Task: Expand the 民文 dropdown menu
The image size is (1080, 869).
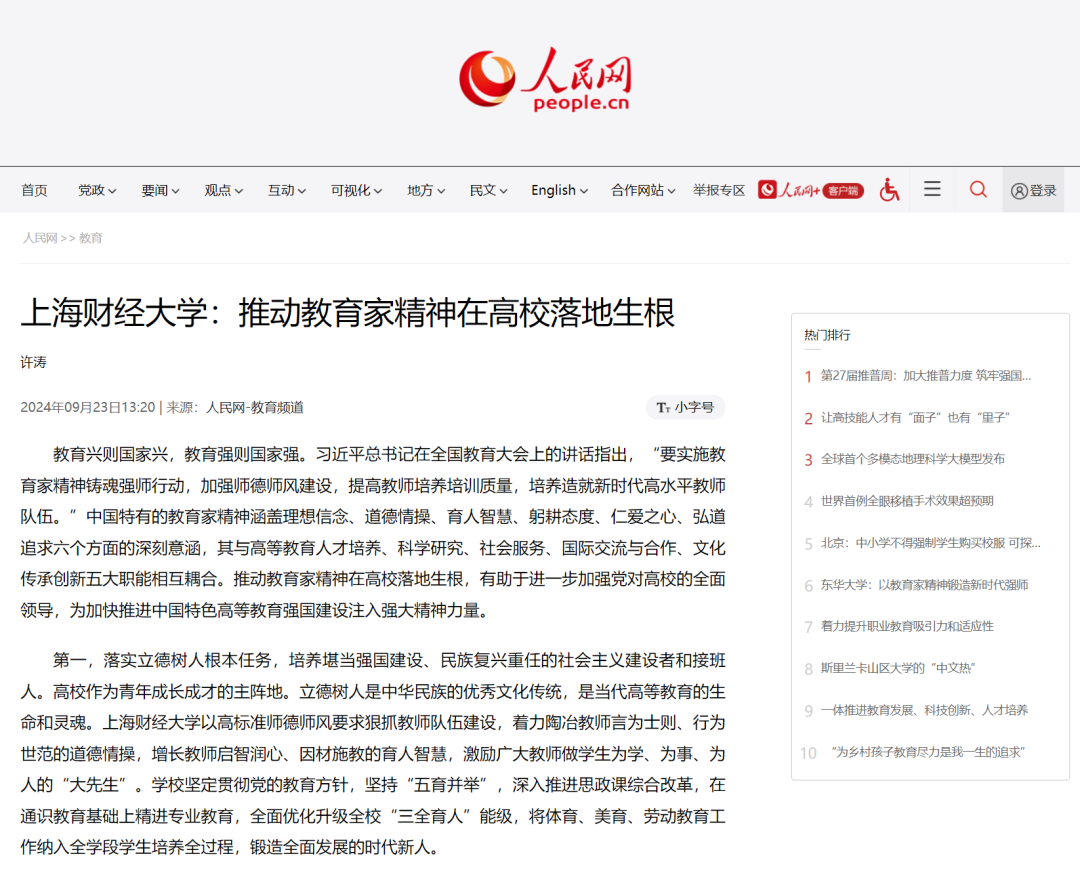Action: click(x=489, y=190)
